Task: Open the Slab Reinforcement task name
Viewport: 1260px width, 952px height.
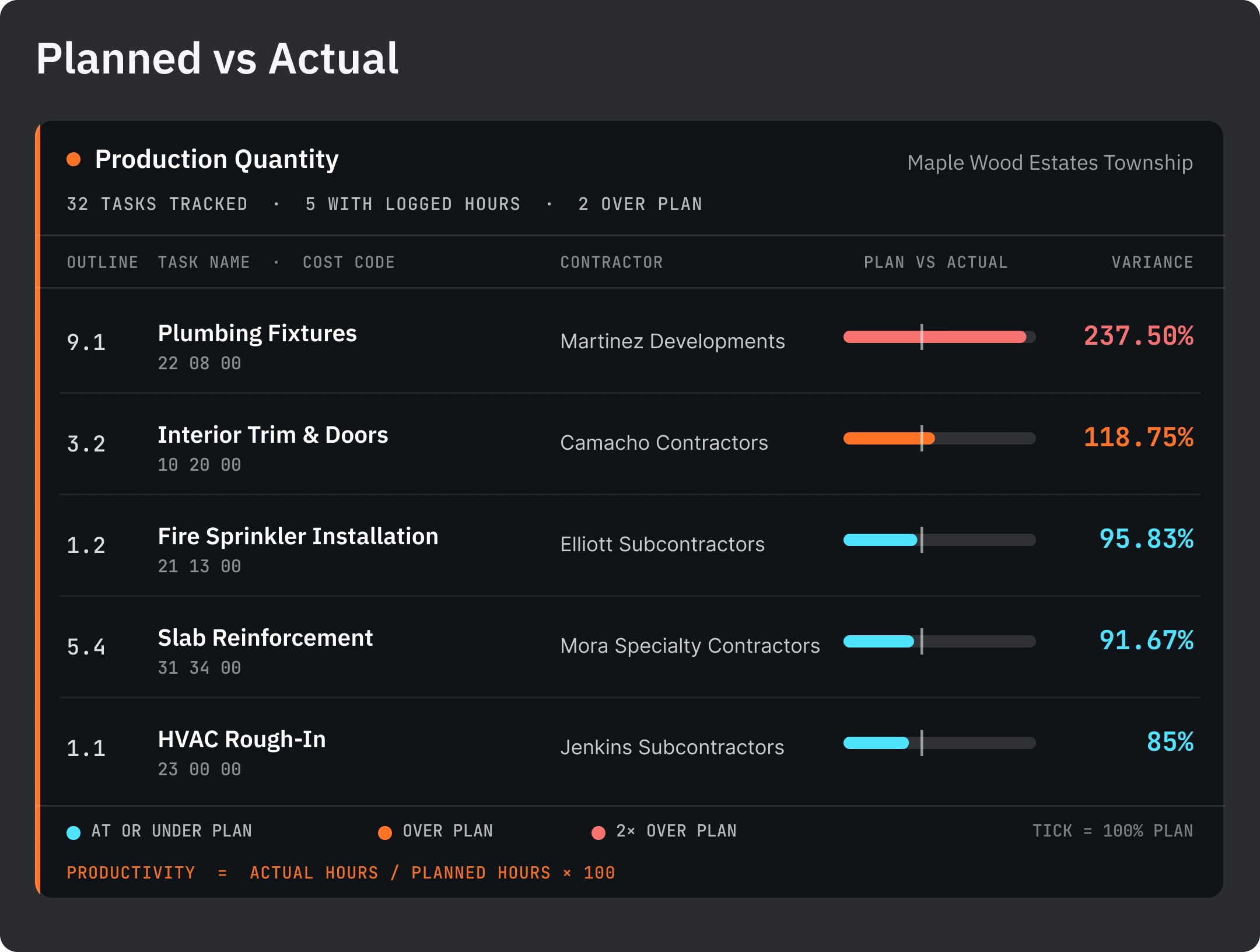Action: pyautogui.click(x=265, y=638)
